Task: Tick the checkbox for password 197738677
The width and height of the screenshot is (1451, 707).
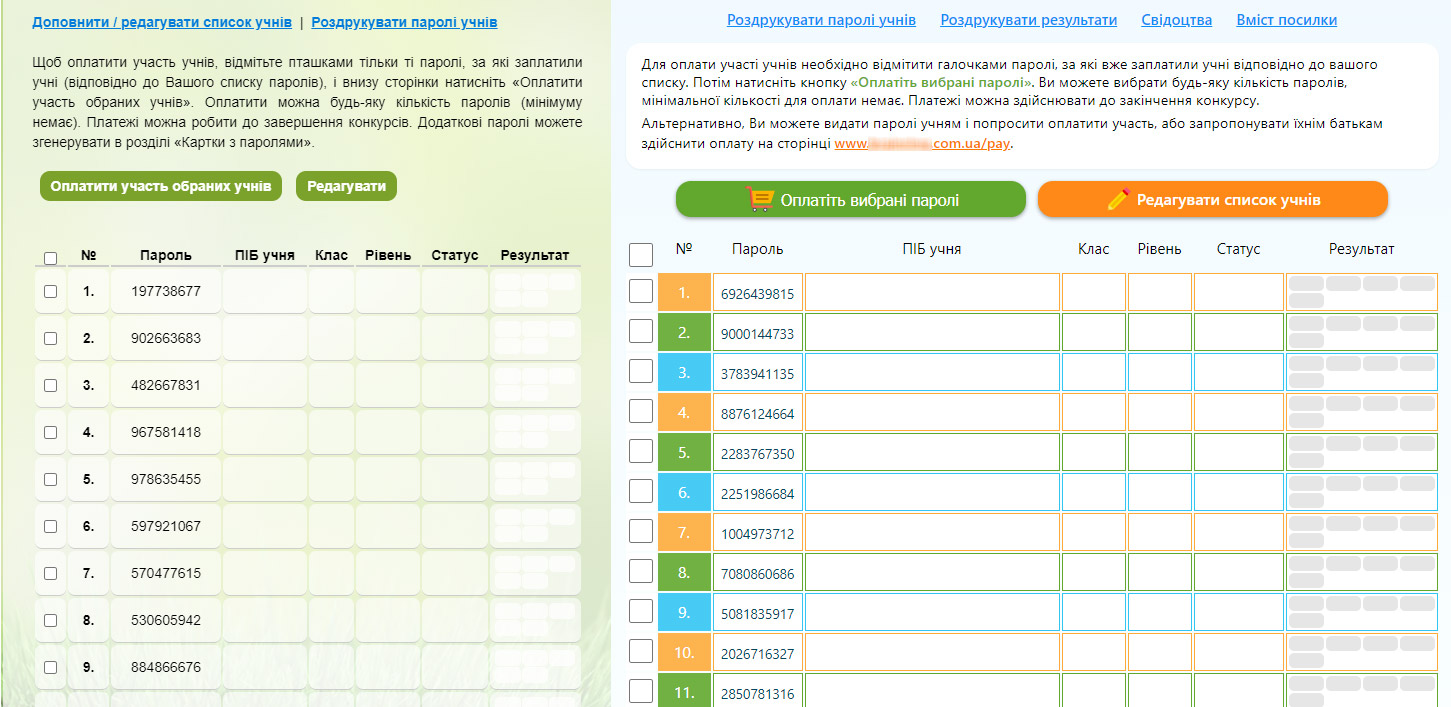Action: [x=51, y=291]
